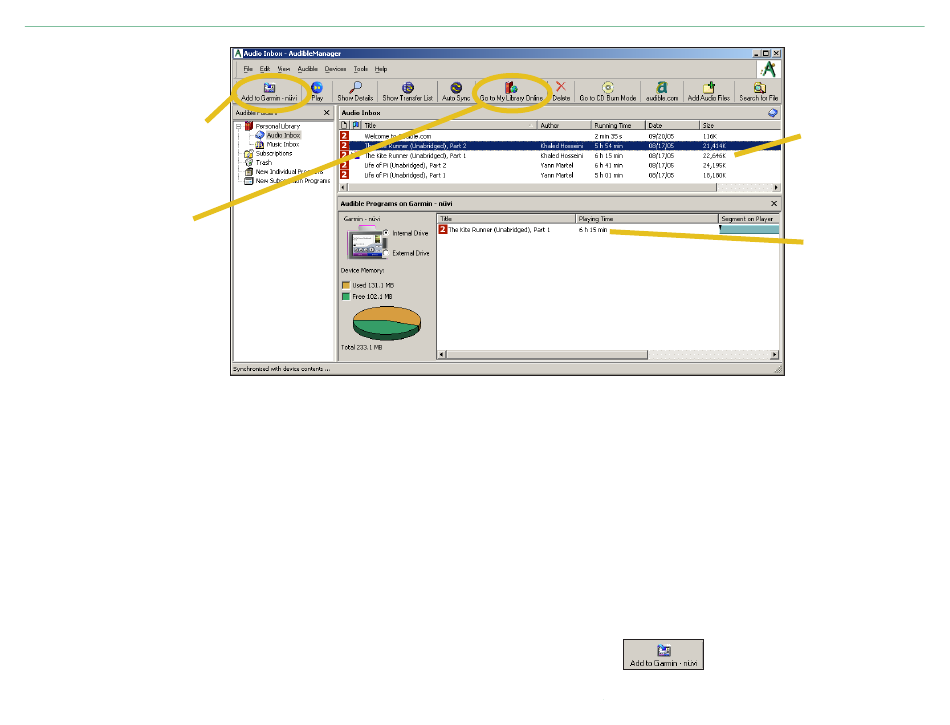Open the Tools menu
Viewport: 950px width, 725px height.
pos(360,69)
